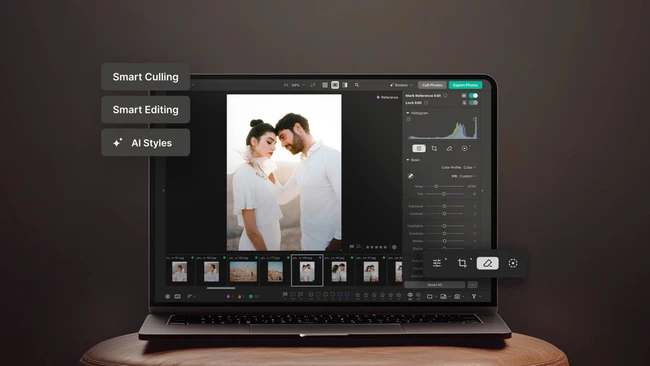Set the red color label in bottom bar

click(x=318, y=295)
